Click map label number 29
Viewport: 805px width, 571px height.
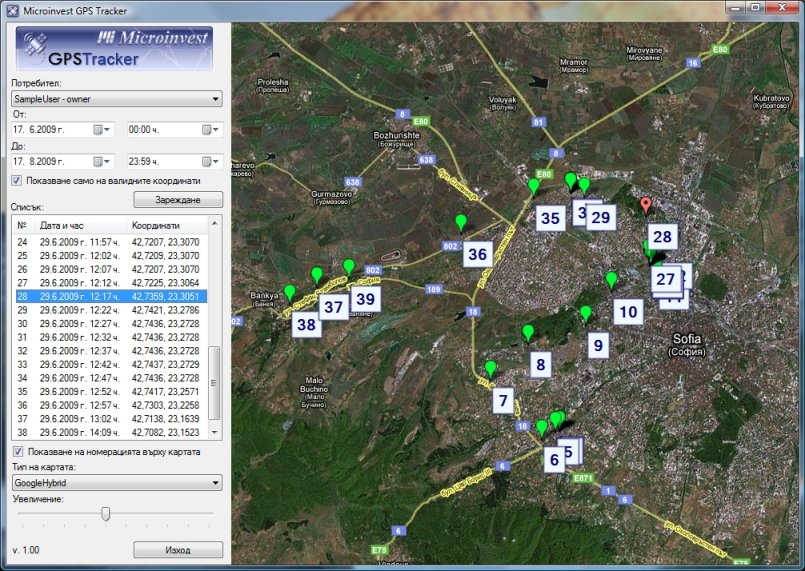point(601,218)
